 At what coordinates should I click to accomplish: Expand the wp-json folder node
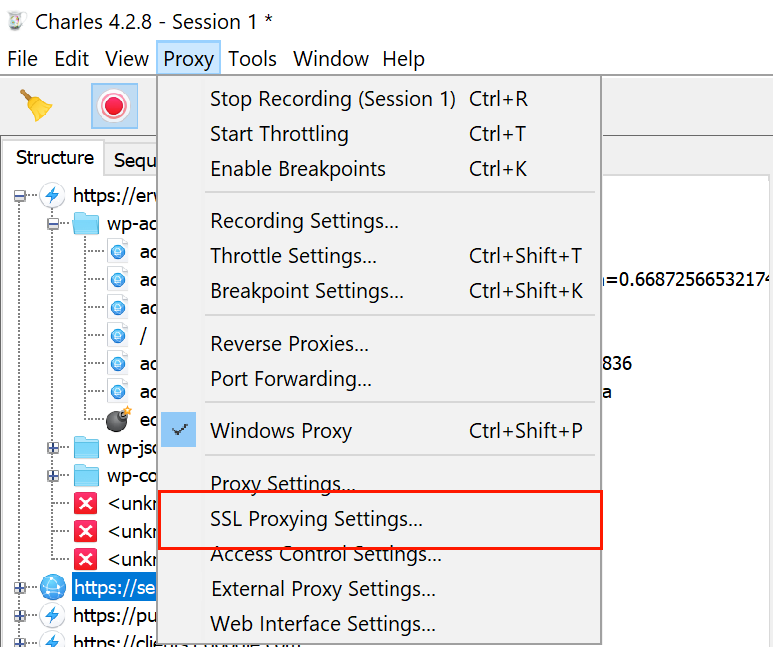point(52,447)
